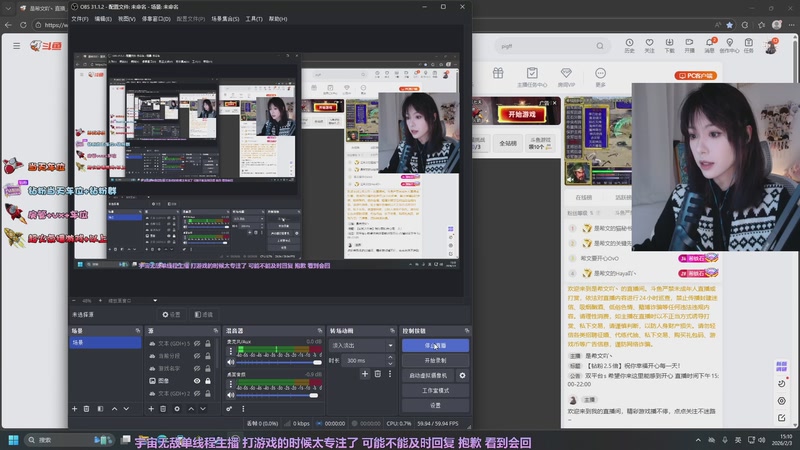Open source properties gear in Sources panel
The image size is (800, 450).
coord(177,409)
